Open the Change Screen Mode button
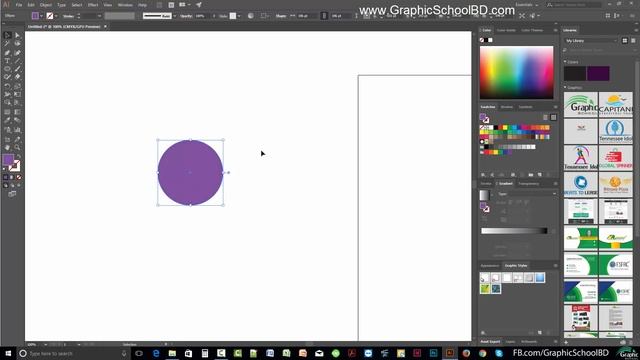 pos(12,194)
